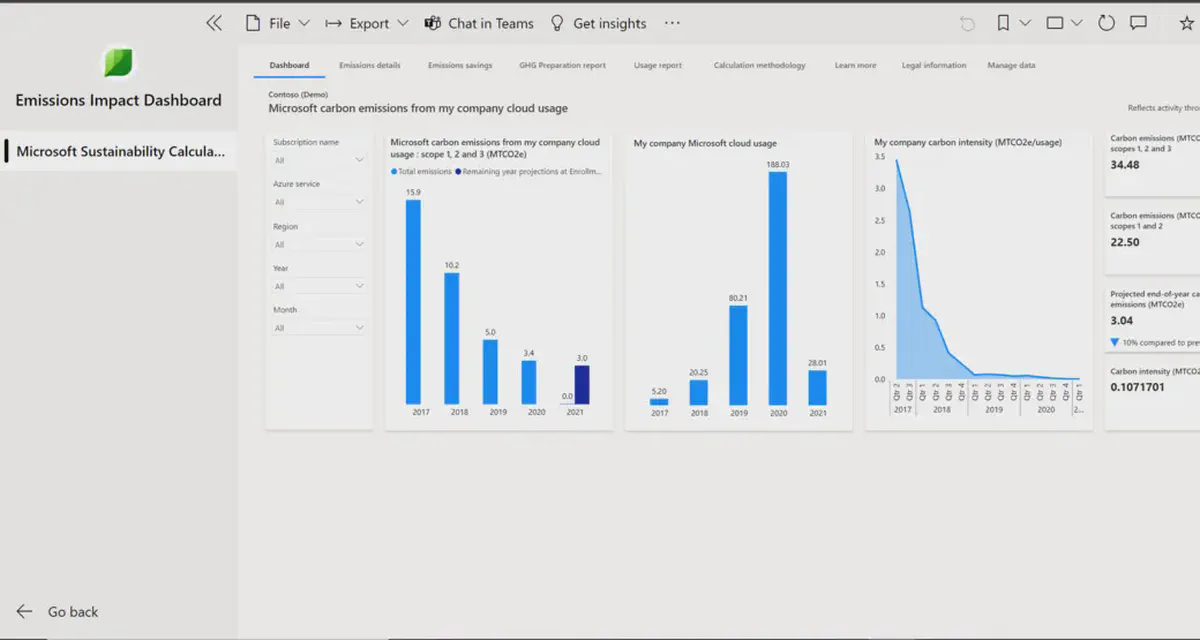Open Chat in Teams from the toolbar

[479, 22]
